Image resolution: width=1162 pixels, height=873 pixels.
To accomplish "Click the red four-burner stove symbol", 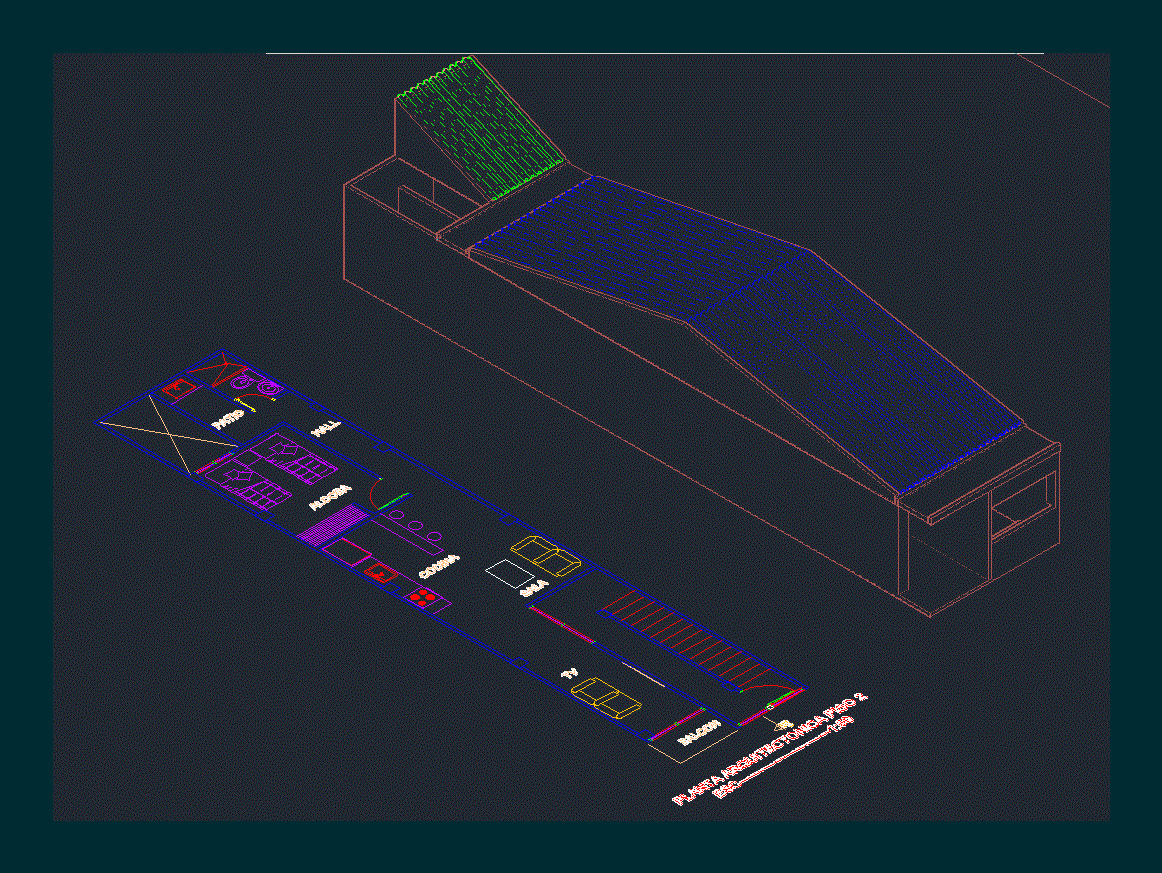I will 422,597.
